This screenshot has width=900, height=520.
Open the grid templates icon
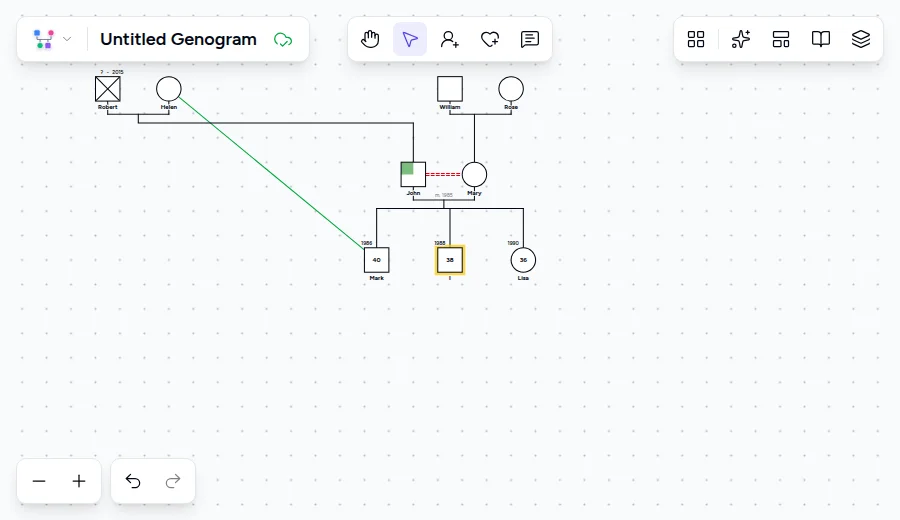pyautogui.click(x=696, y=39)
